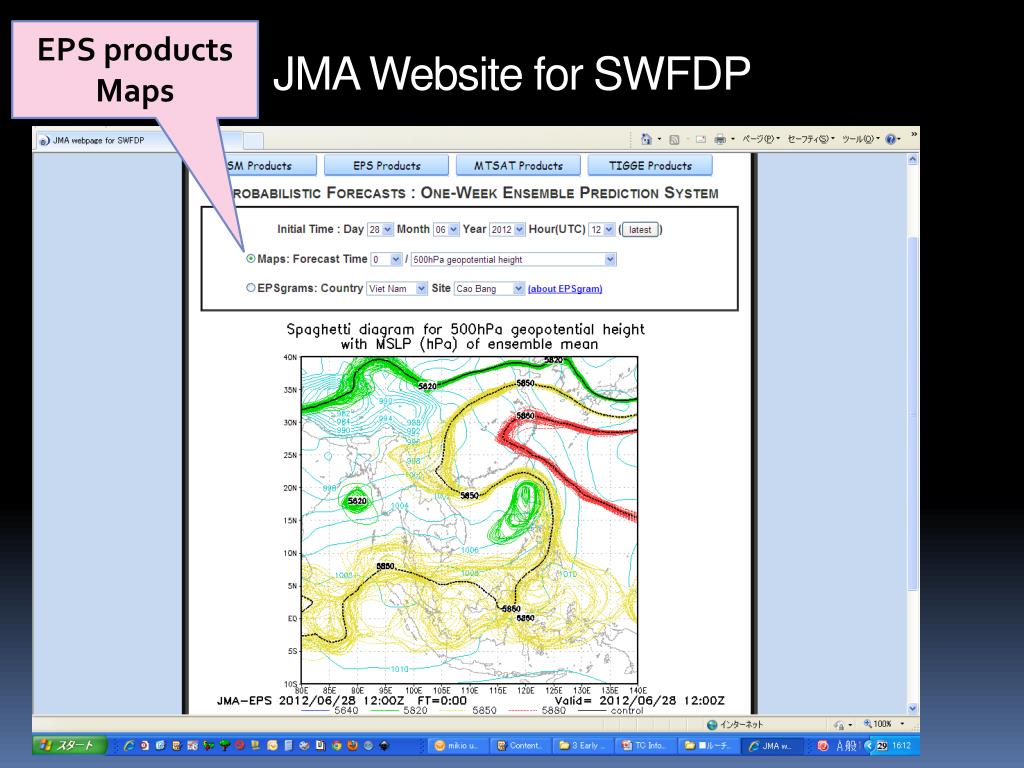The width and height of the screenshot is (1024, 768).
Task: Click the green tree quick launch icon
Action: point(224,745)
